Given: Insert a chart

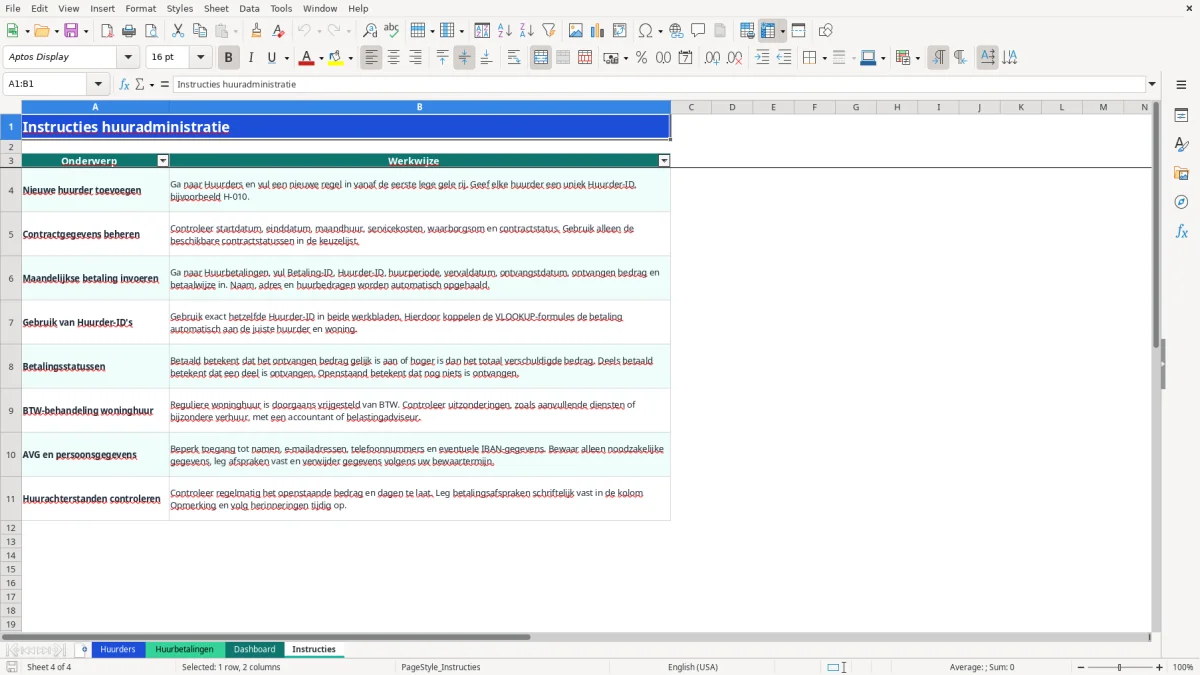Looking at the screenshot, I should point(598,31).
